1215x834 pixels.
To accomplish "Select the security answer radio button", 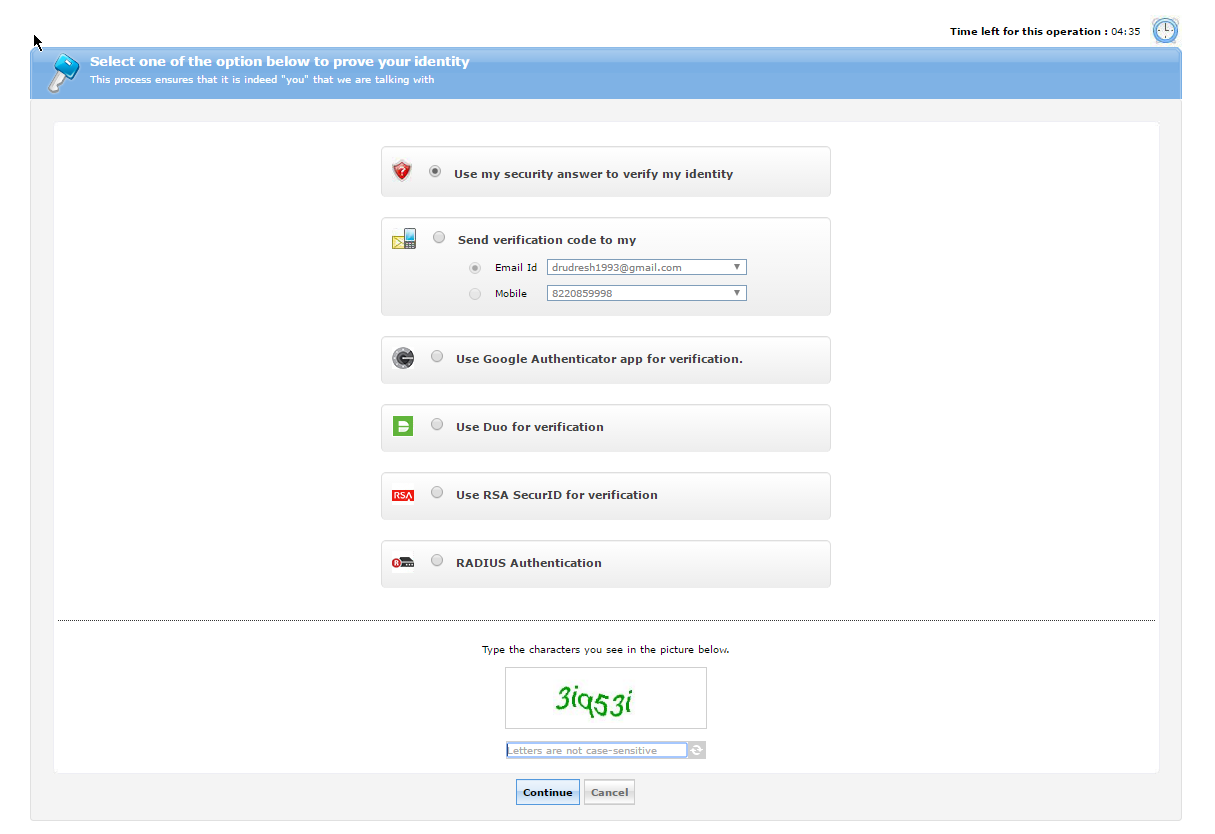I will [x=435, y=172].
